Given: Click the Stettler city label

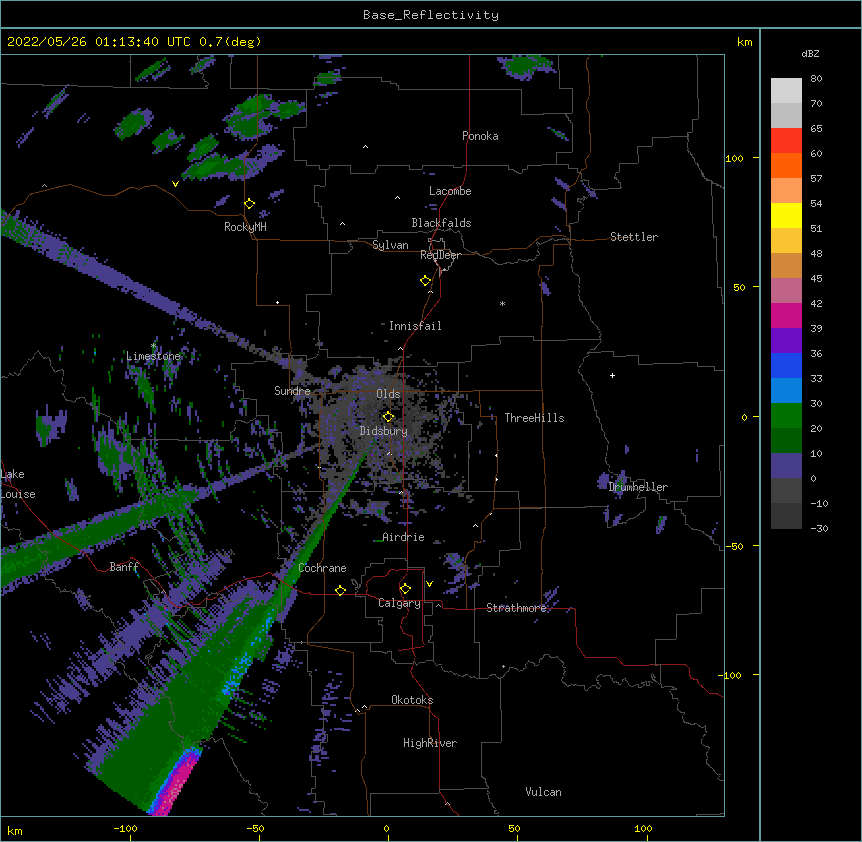Looking at the screenshot, I should (634, 237).
